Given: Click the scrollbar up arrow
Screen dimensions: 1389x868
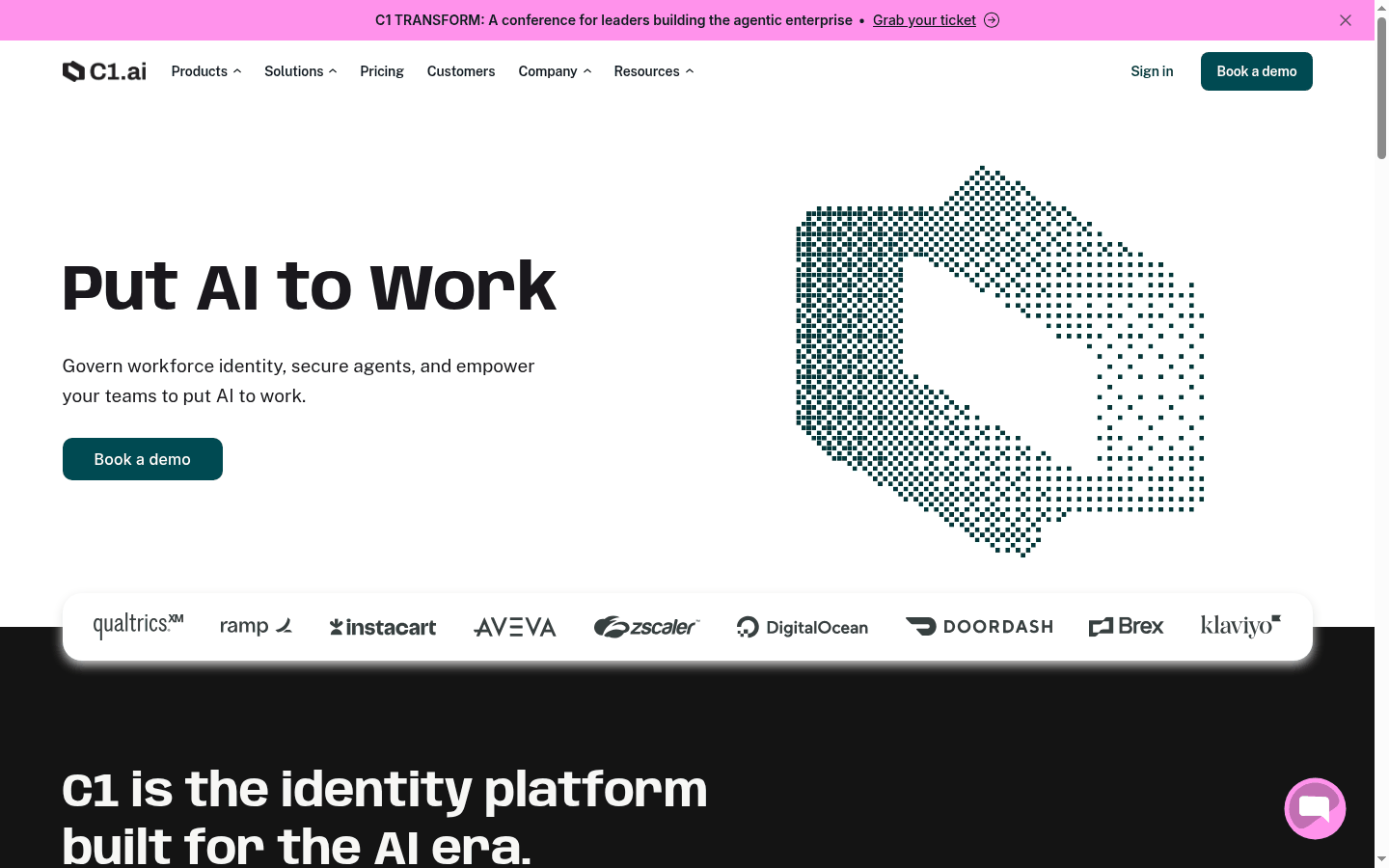Looking at the screenshot, I should click(x=1381, y=8).
